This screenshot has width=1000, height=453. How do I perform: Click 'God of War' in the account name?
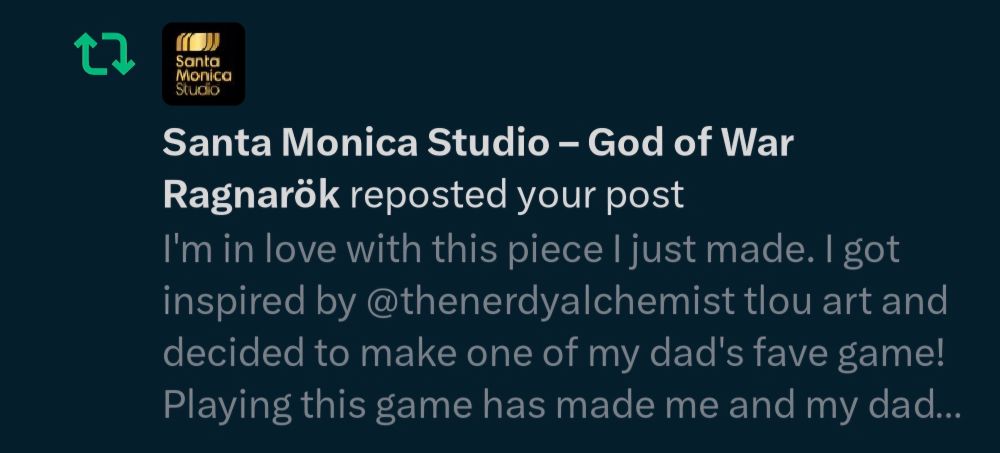pos(689,143)
